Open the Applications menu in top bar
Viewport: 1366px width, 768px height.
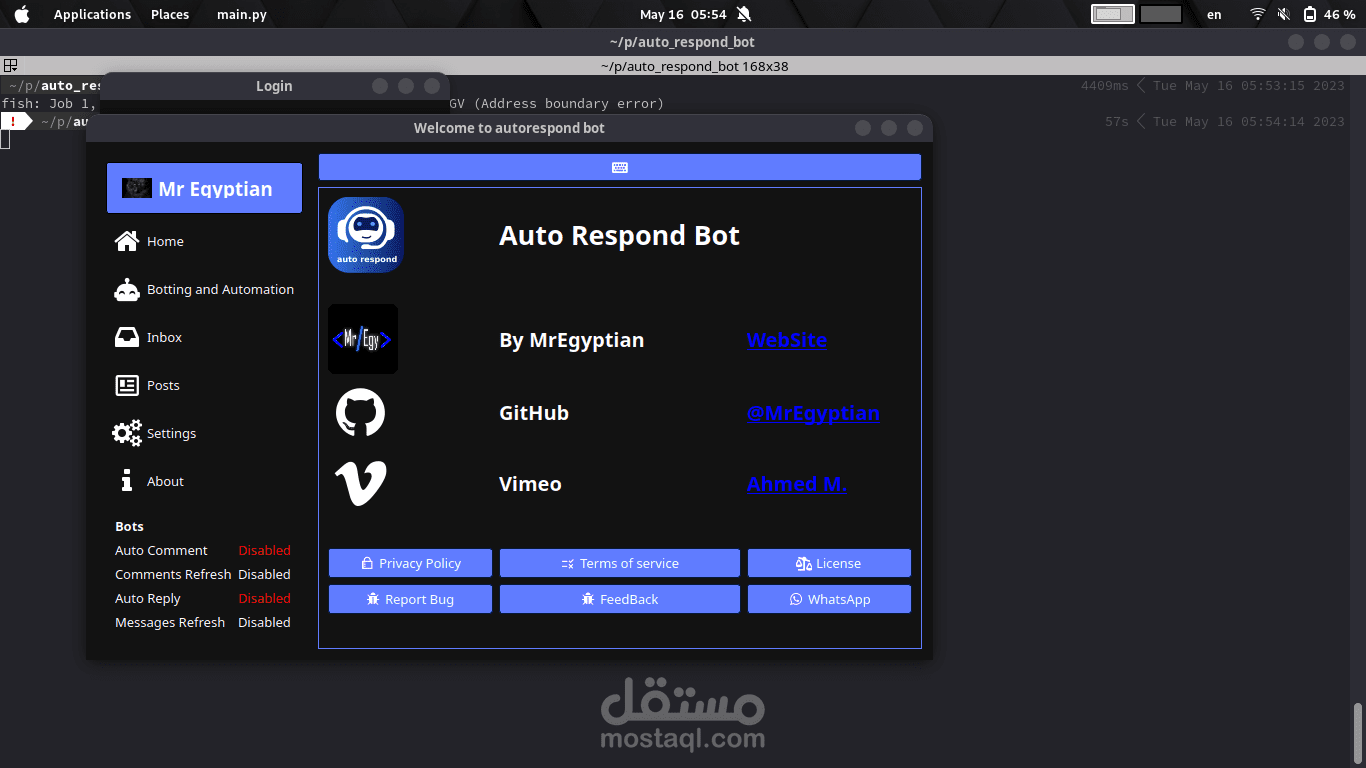92,14
